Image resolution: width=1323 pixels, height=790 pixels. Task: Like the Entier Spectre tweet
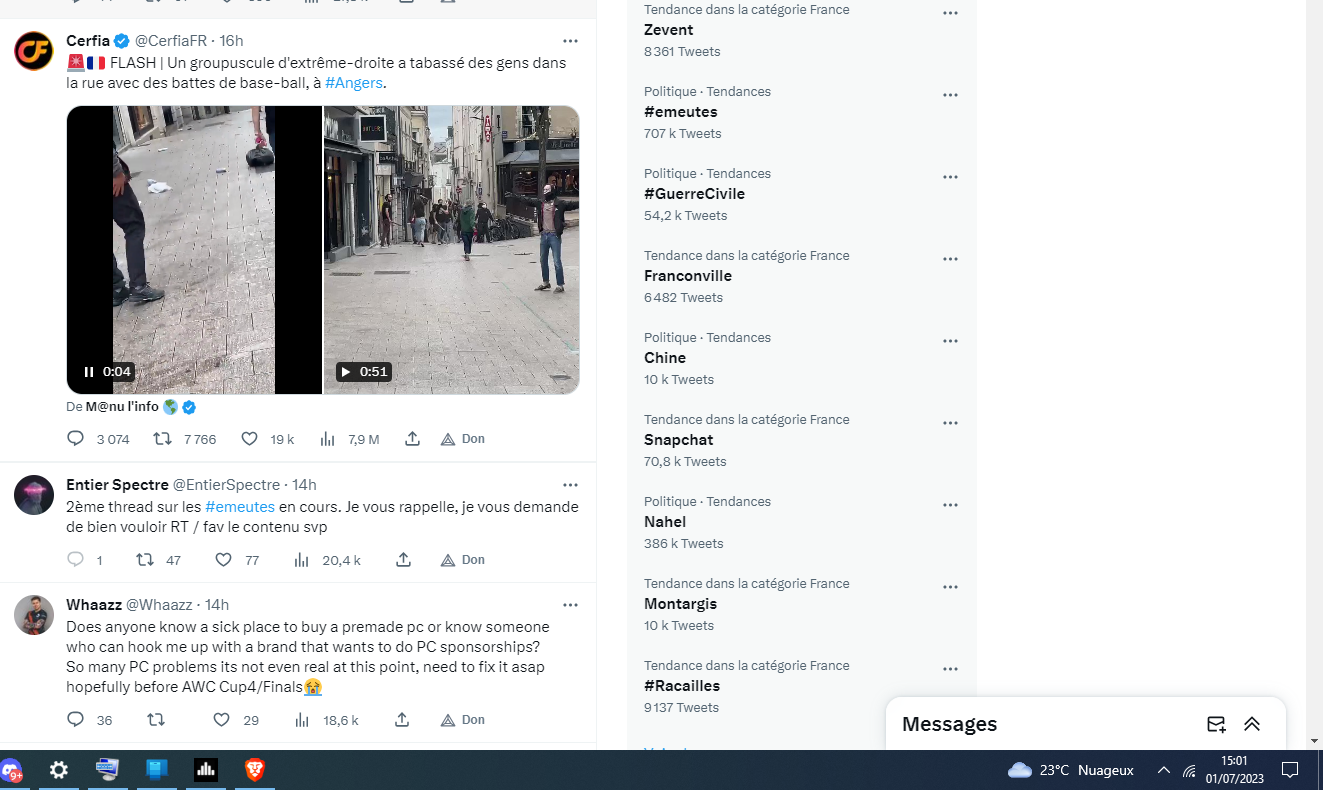point(224,560)
